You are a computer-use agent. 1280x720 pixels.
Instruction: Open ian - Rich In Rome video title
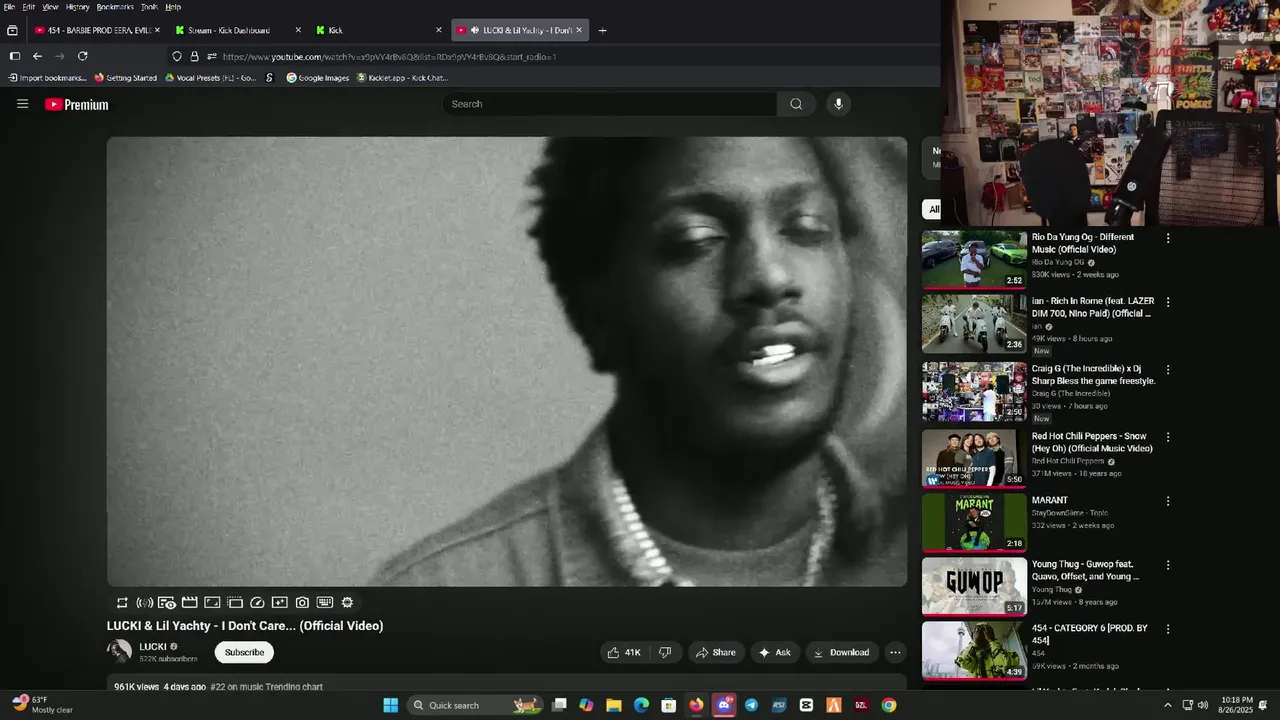[x=1093, y=307]
